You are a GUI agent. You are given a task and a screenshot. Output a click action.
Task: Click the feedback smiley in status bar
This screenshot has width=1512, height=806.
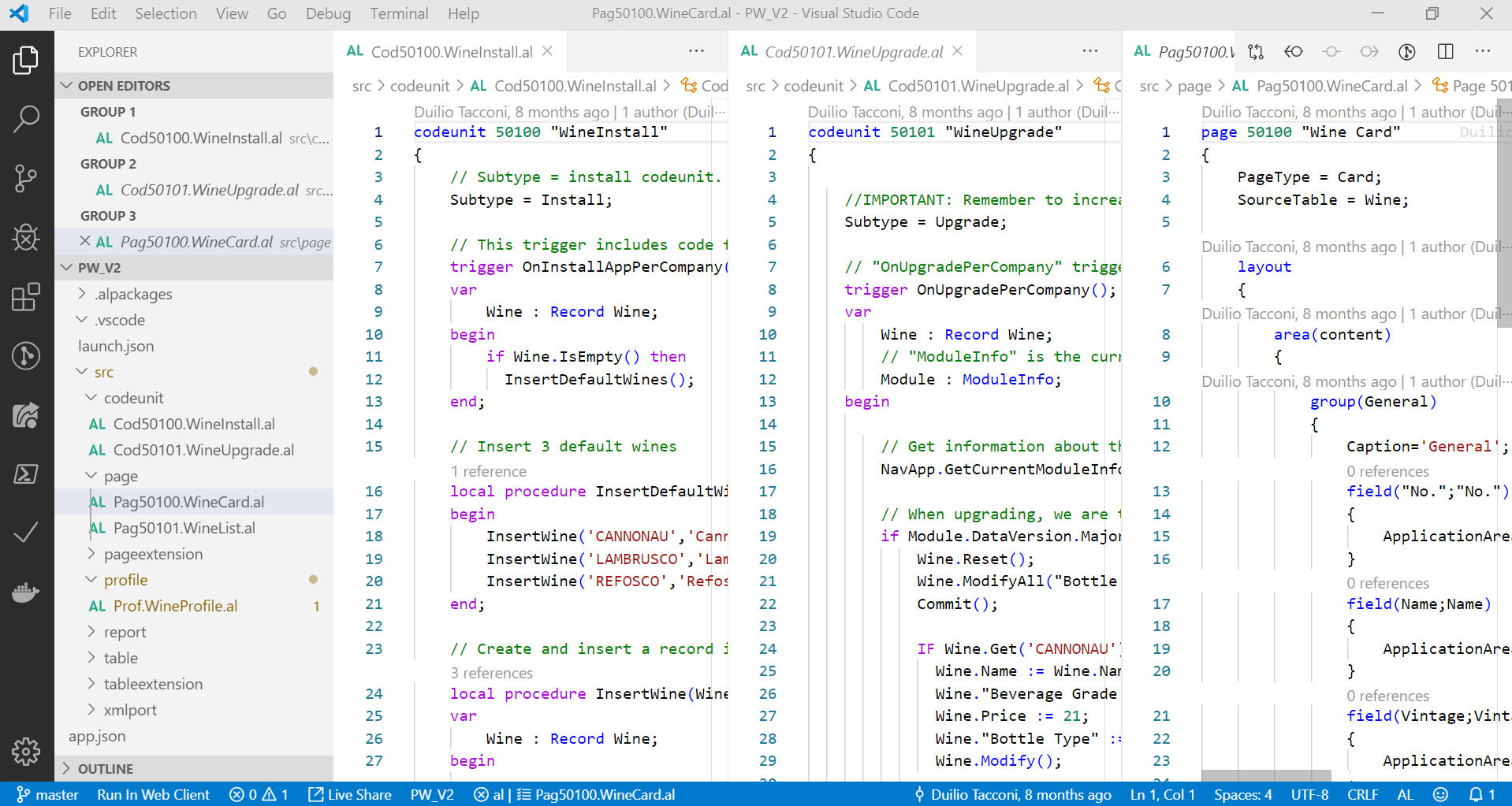point(1440,794)
